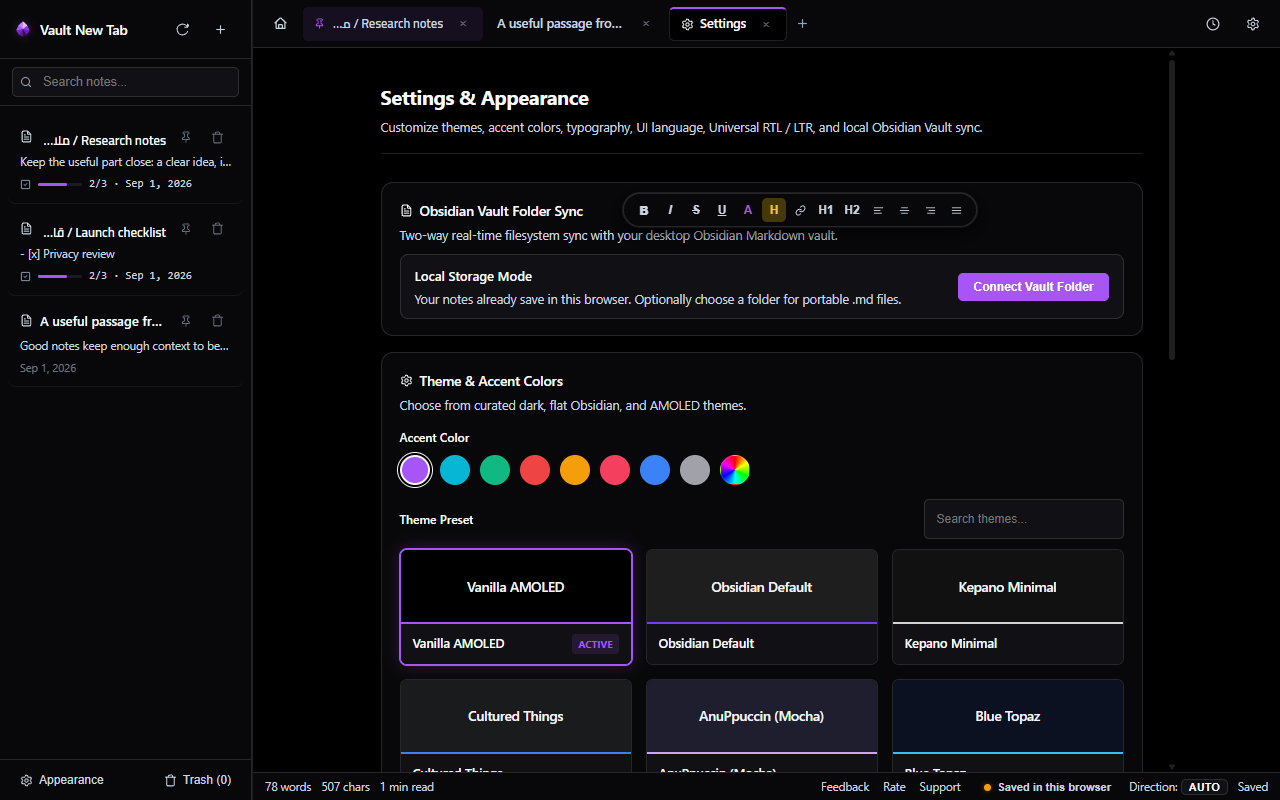Switch to the 'A useful passage fro...' tab

[574, 24]
